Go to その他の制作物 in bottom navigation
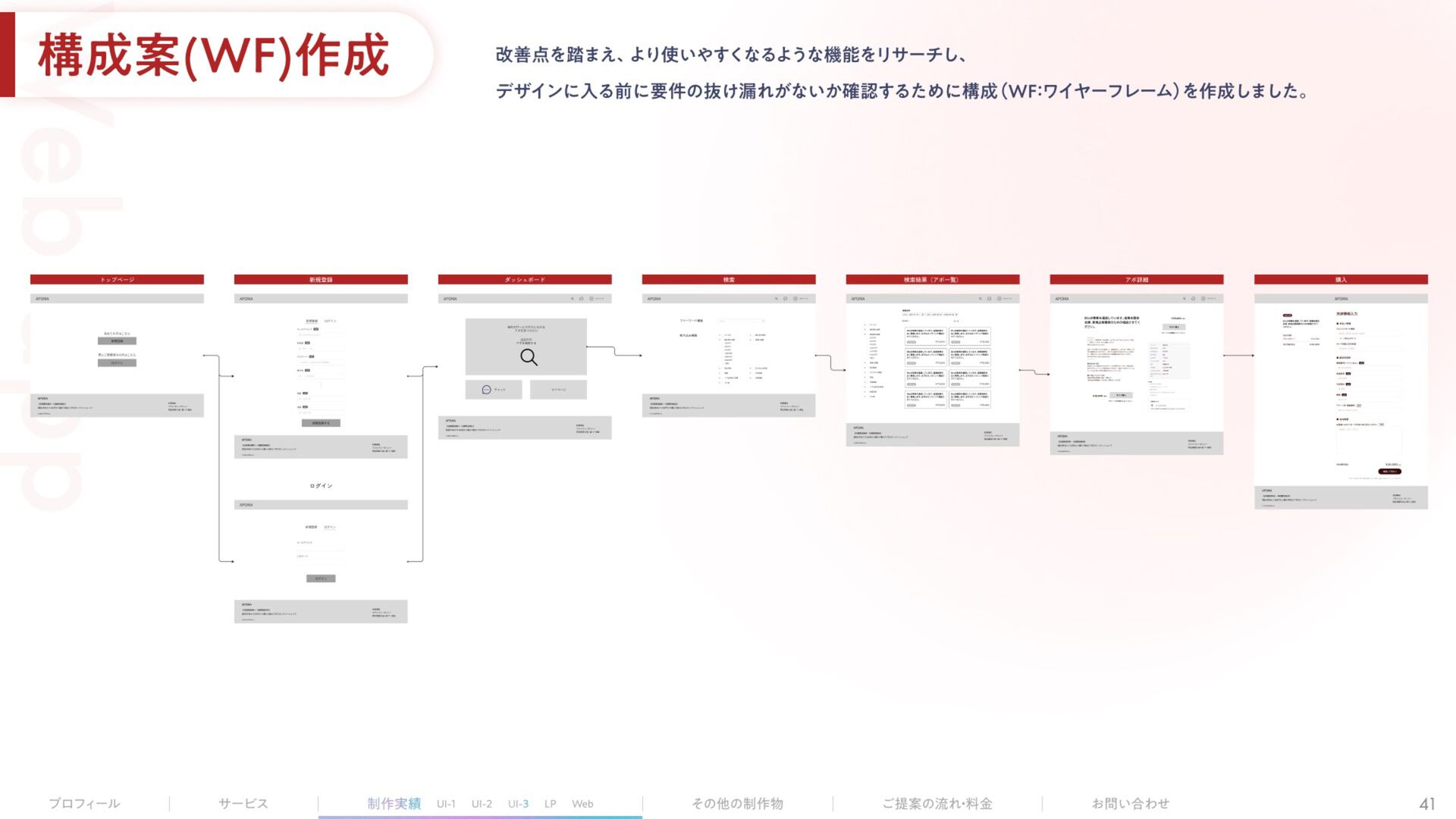This screenshot has height=819, width=1456. tap(737, 803)
